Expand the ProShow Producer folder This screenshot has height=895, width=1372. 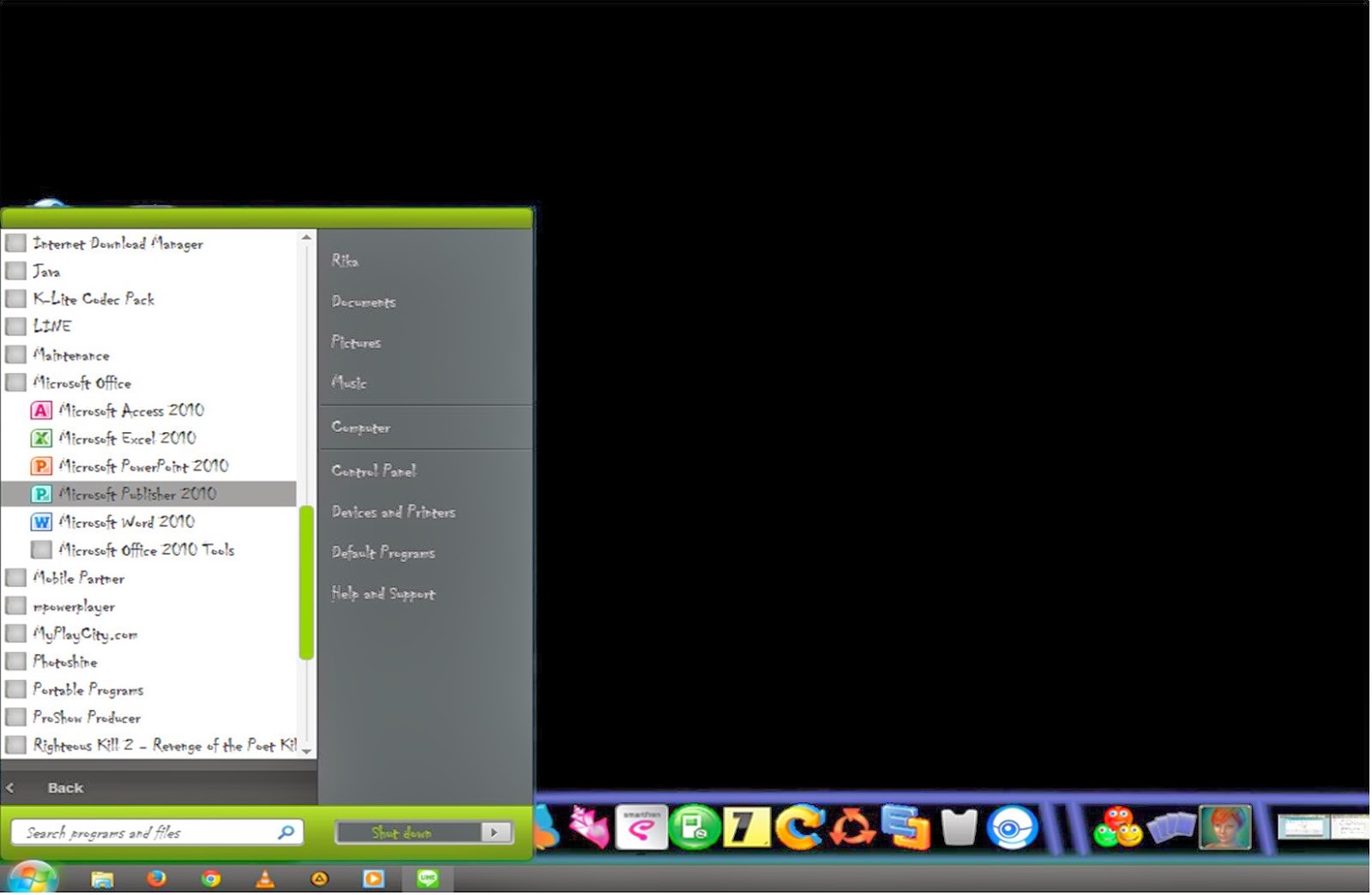[x=74, y=718]
